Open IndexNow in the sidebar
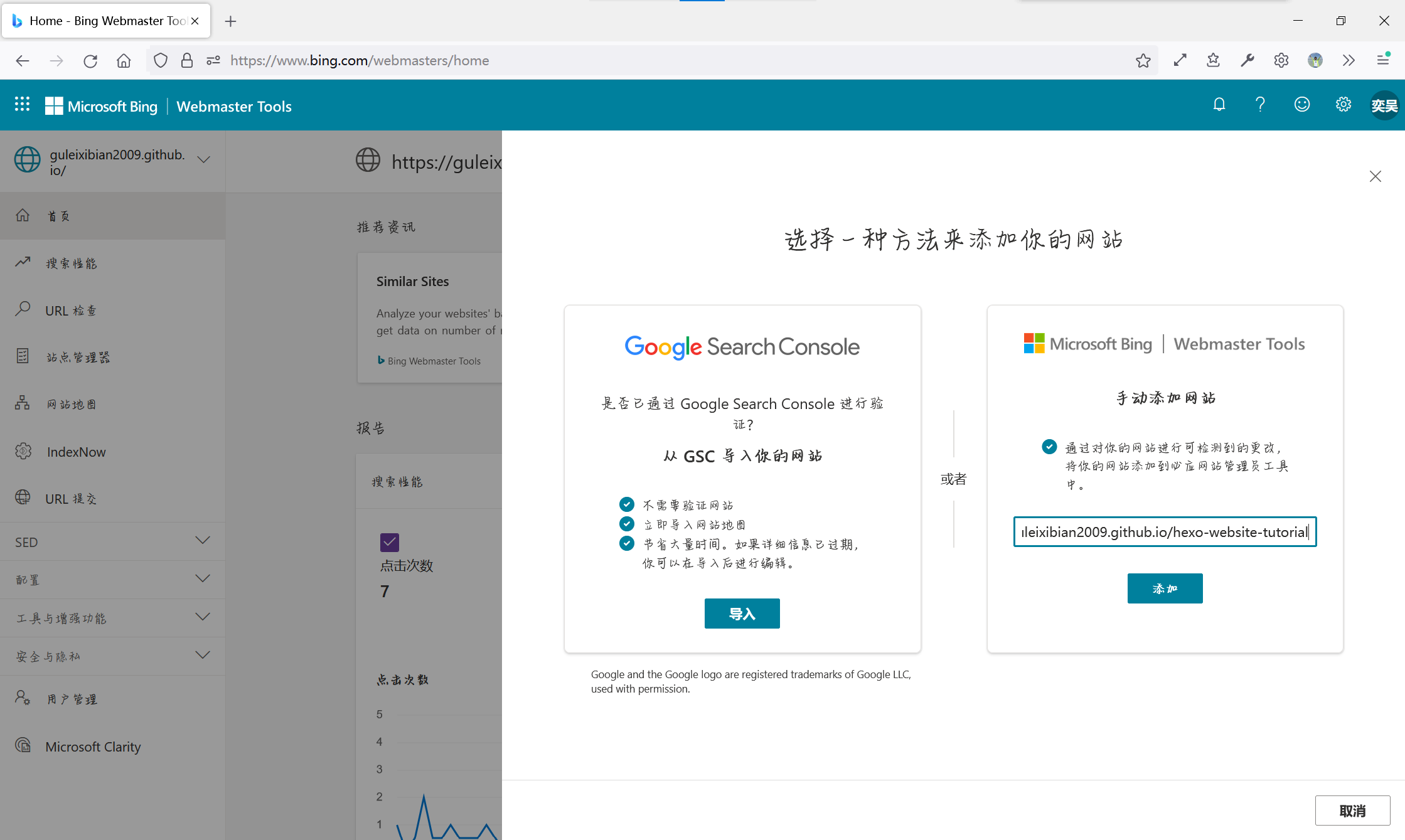The width and height of the screenshot is (1405, 840). pos(76,452)
